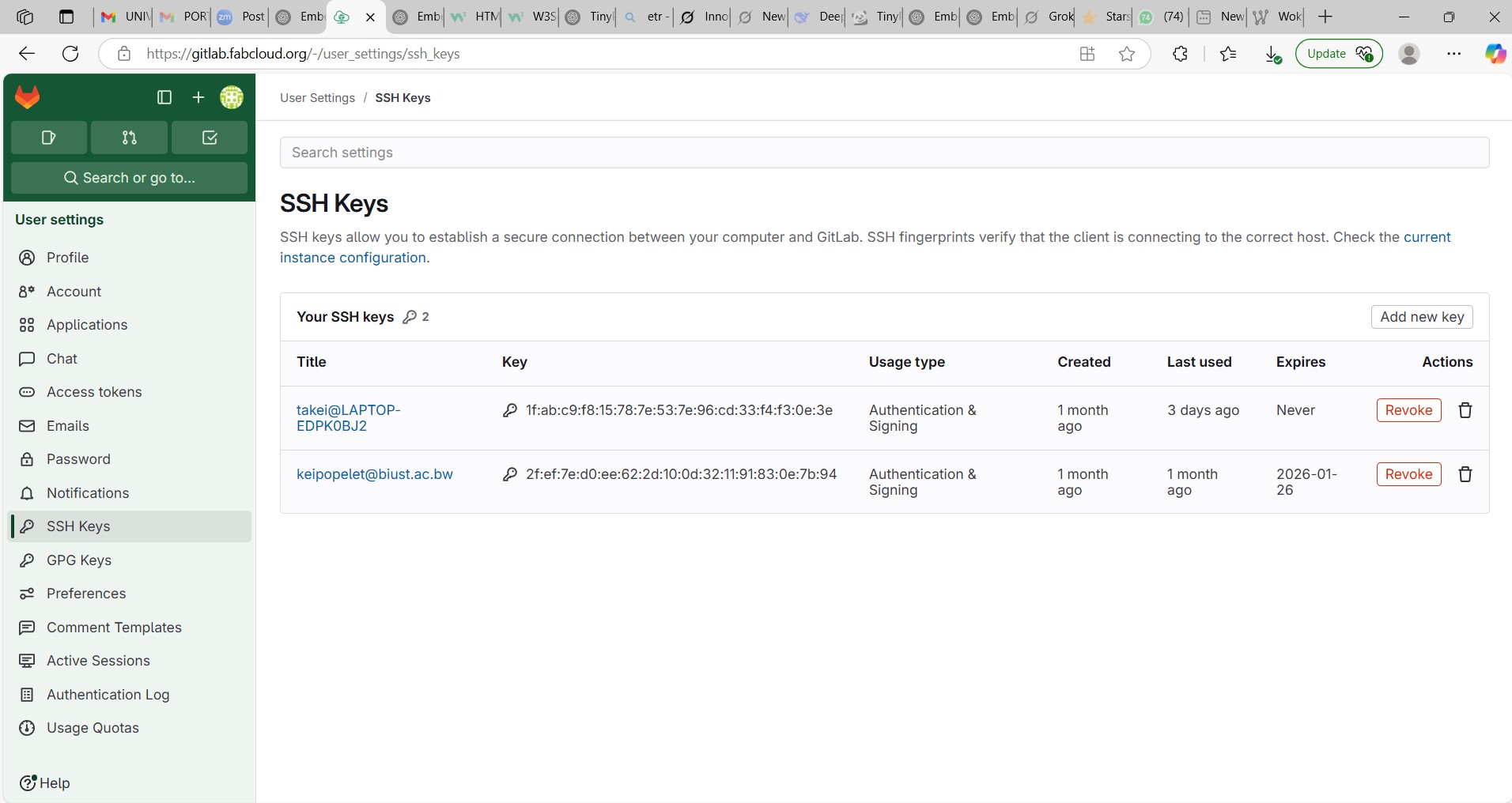Open Applications settings
Image resolution: width=1512 pixels, height=803 pixels.
click(x=130, y=325)
